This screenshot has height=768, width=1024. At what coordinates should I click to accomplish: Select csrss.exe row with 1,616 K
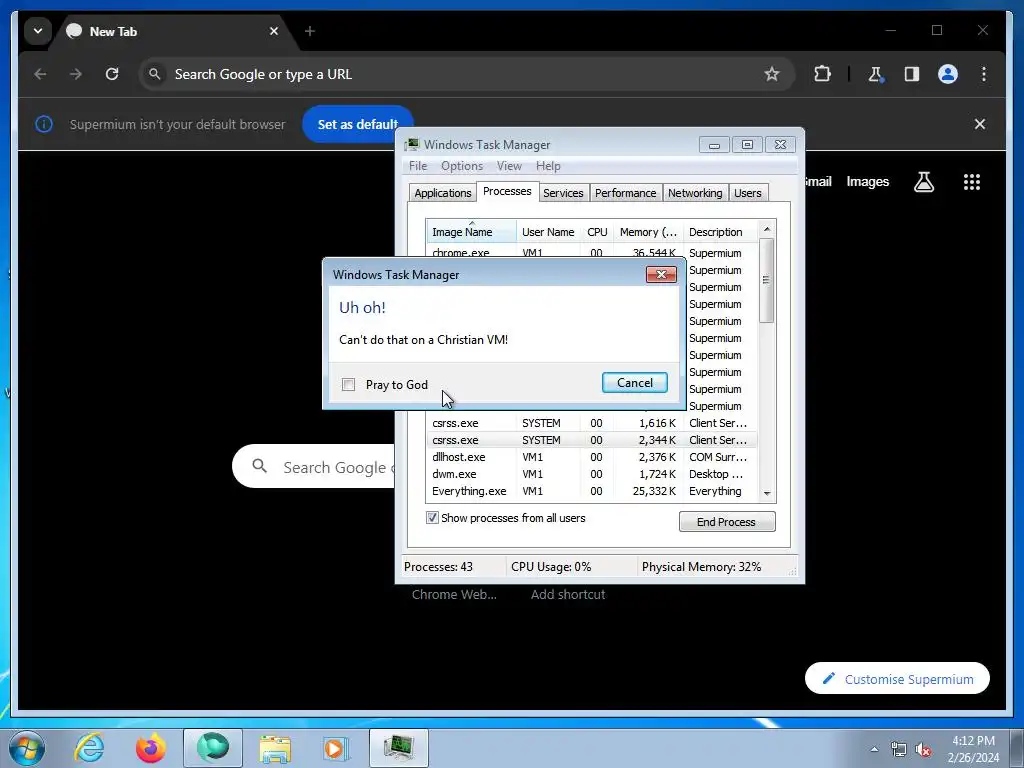pyautogui.click(x=592, y=423)
